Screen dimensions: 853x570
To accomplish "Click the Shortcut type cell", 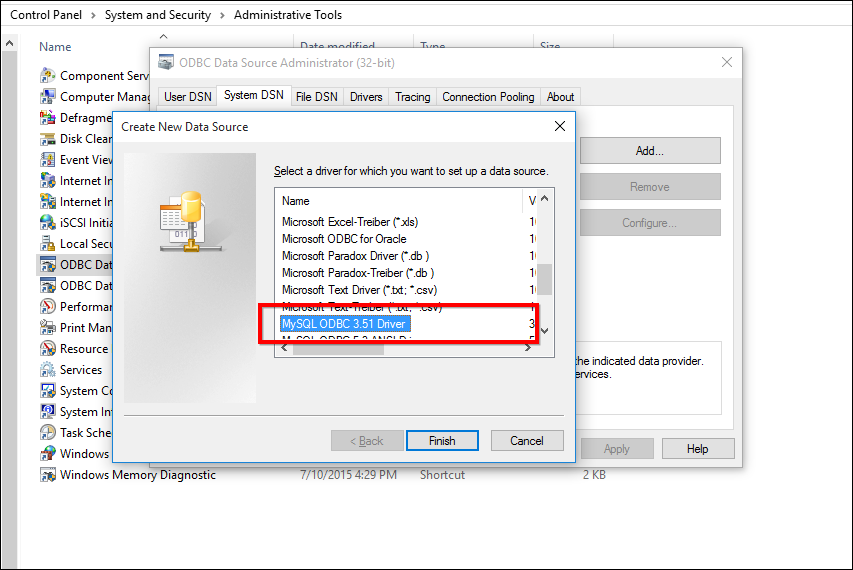I will pos(442,475).
